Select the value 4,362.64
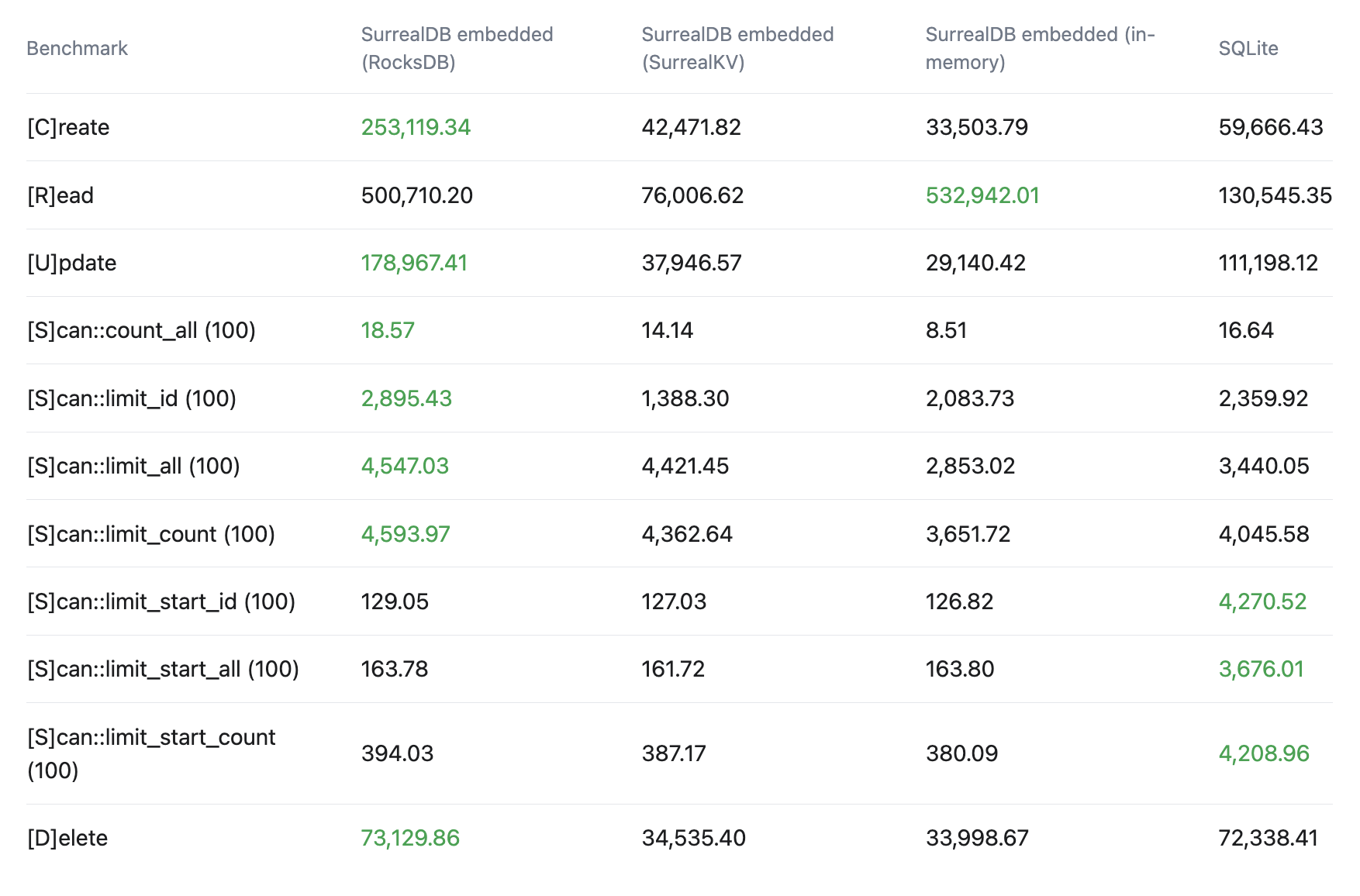This screenshot has width=1360, height=896. pyautogui.click(x=687, y=534)
